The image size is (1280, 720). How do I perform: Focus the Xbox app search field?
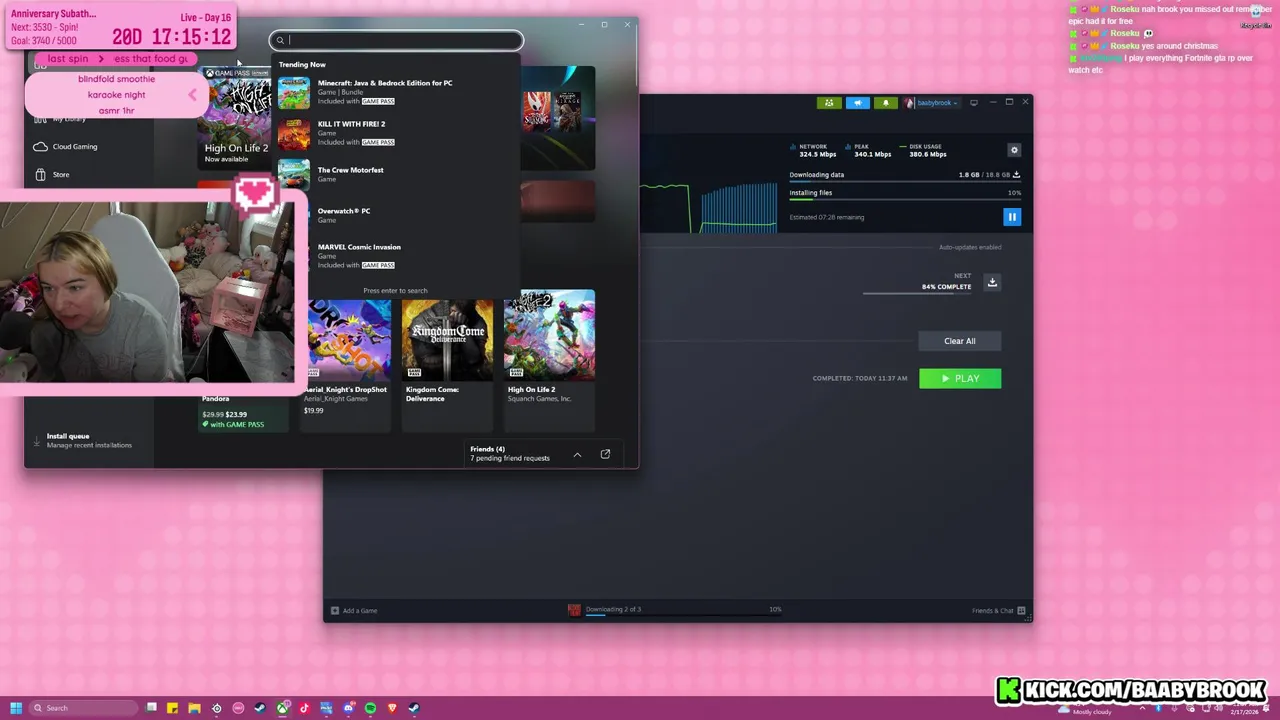coord(396,40)
